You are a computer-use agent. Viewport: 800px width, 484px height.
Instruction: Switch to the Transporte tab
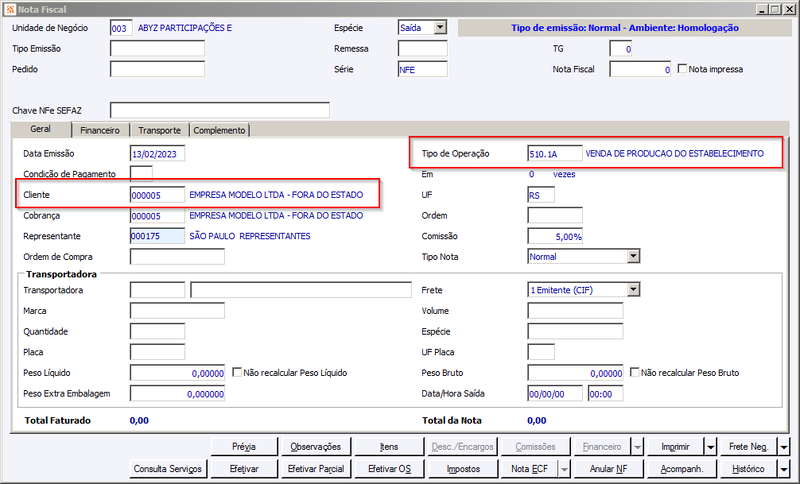[159, 131]
